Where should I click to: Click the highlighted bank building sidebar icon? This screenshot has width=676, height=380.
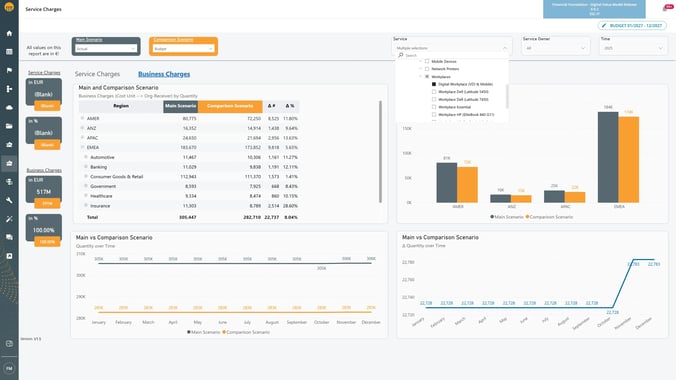click(x=9, y=163)
